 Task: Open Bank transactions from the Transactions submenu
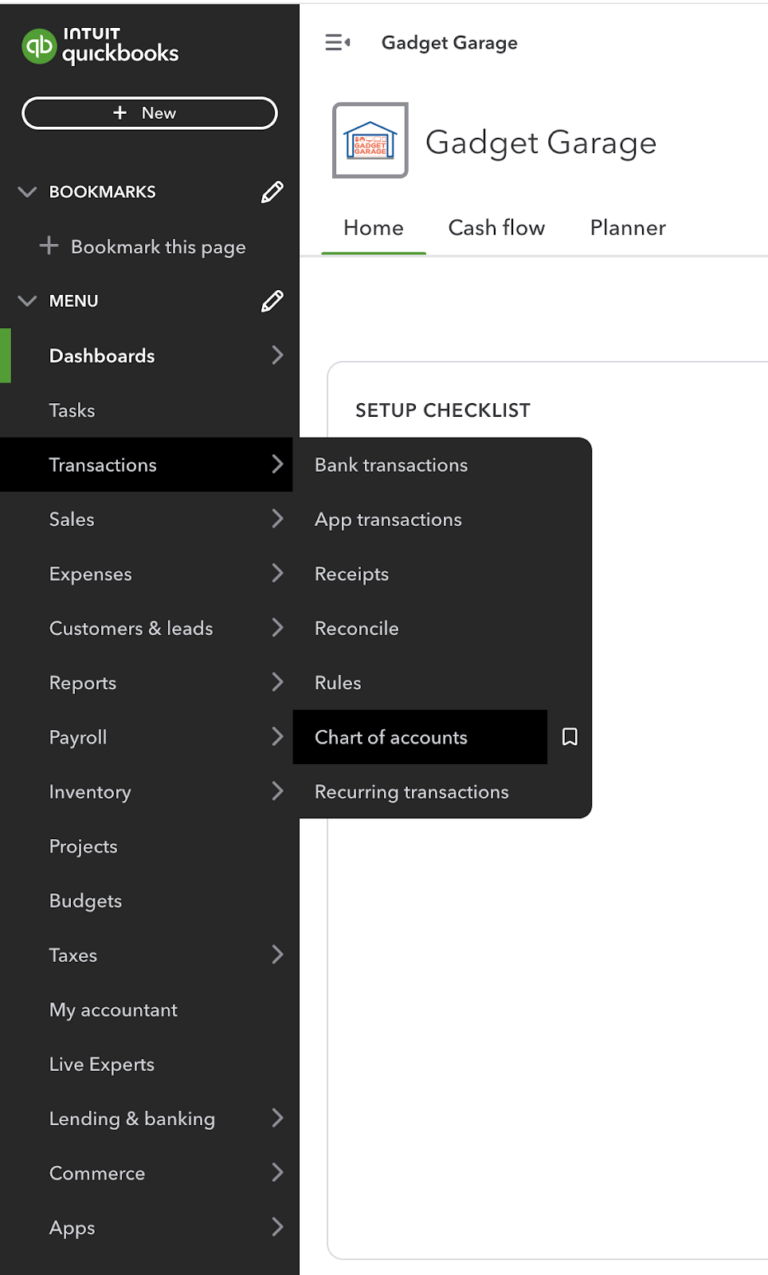point(390,464)
